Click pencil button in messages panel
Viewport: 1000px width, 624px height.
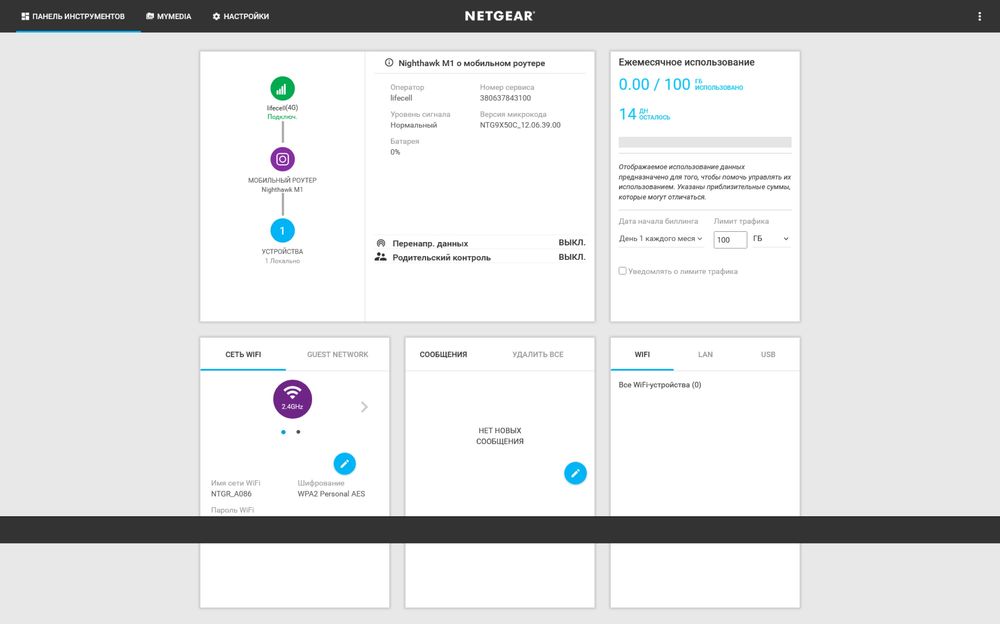pyautogui.click(x=575, y=473)
